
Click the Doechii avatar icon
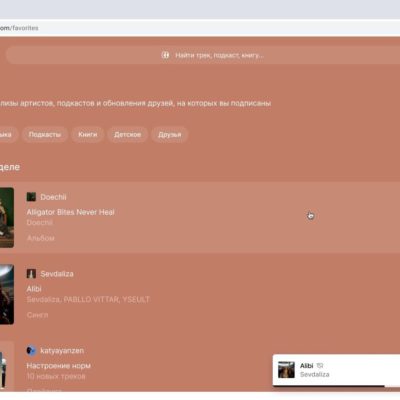(31, 197)
